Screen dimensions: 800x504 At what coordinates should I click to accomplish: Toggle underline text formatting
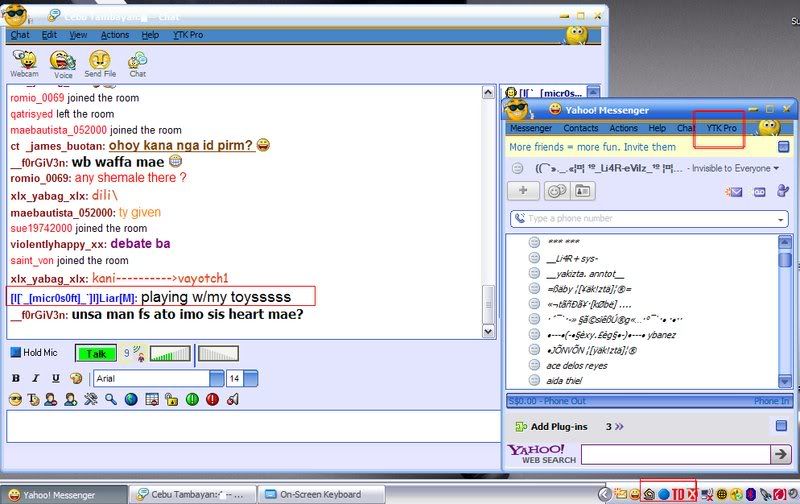(x=56, y=378)
